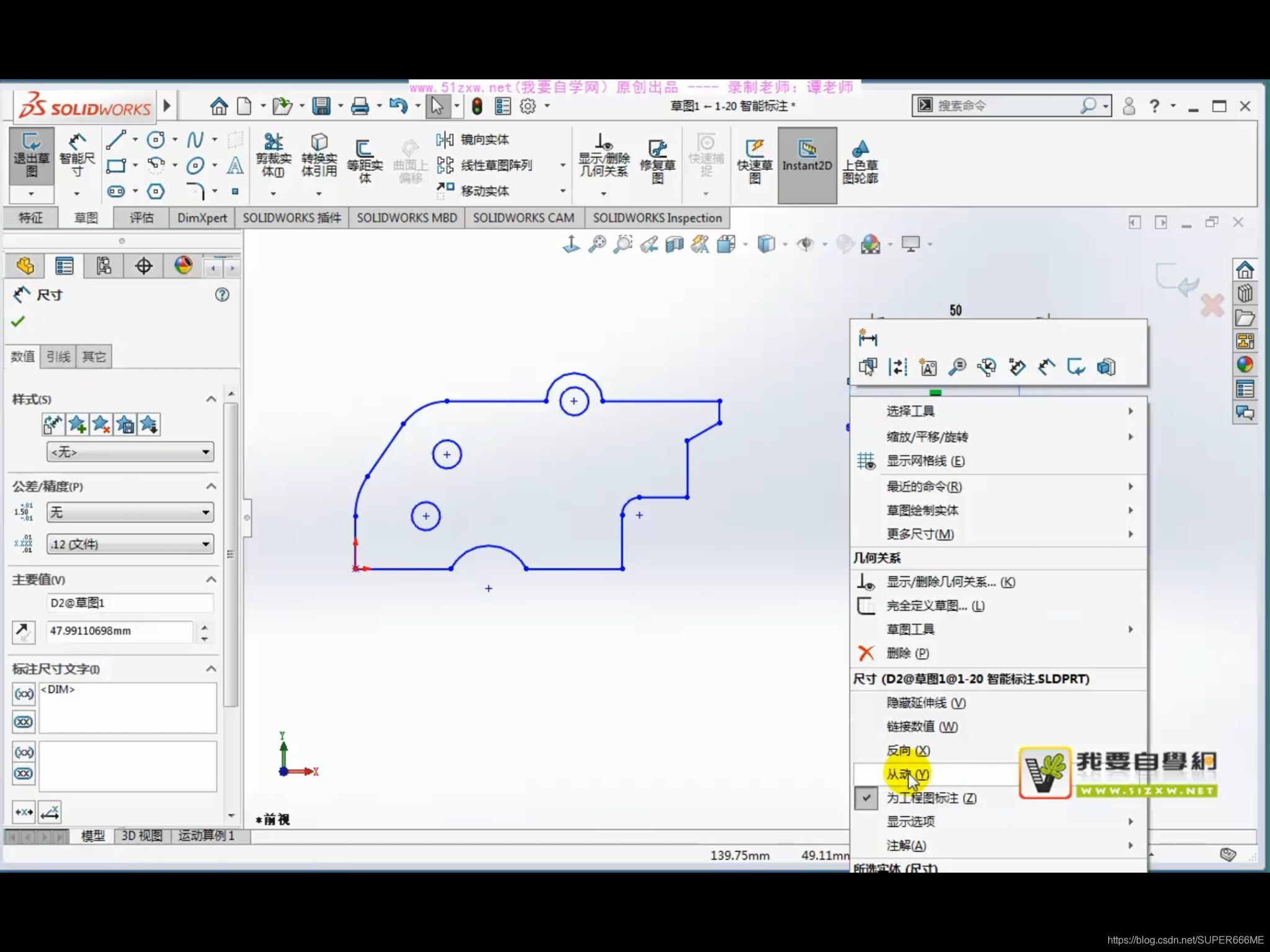The width and height of the screenshot is (1270, 952).
Task: Switch to the DimXpert ribbon tab
Action: pyautogui.click(x=202, y=218)
